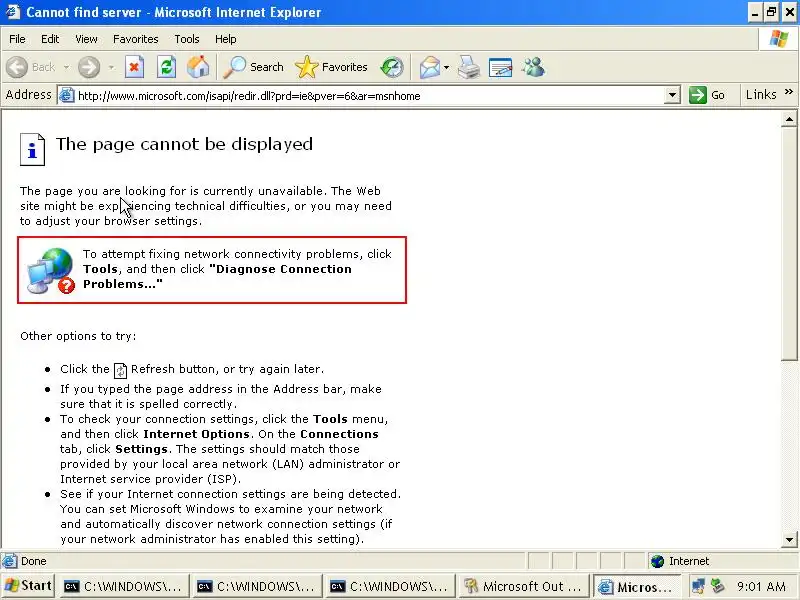Screen dimensions: 800x600
Task: Open the Windows Start button
Action: (x=28, y=586)
